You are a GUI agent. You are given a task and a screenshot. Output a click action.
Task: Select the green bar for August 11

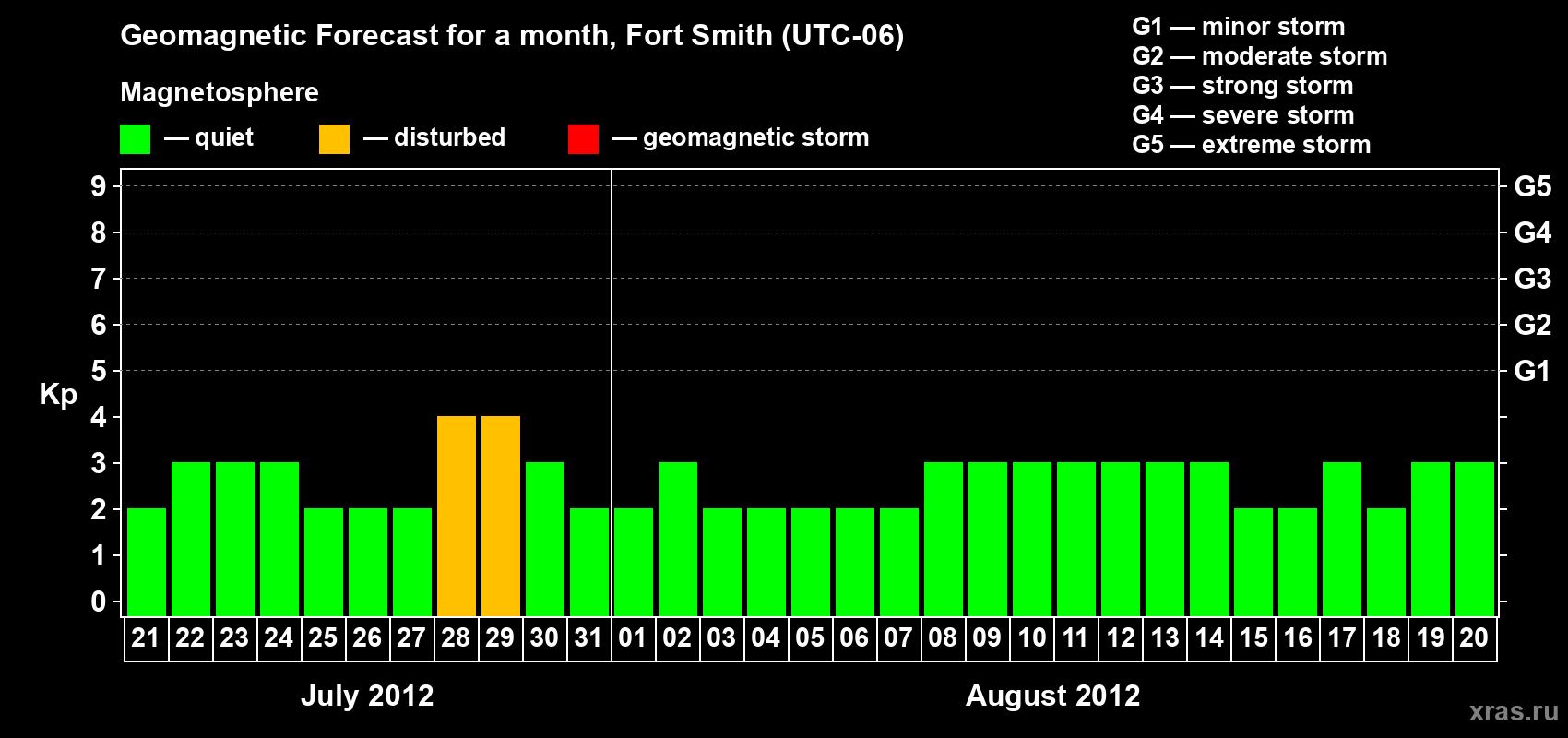tap(1076, 540)
